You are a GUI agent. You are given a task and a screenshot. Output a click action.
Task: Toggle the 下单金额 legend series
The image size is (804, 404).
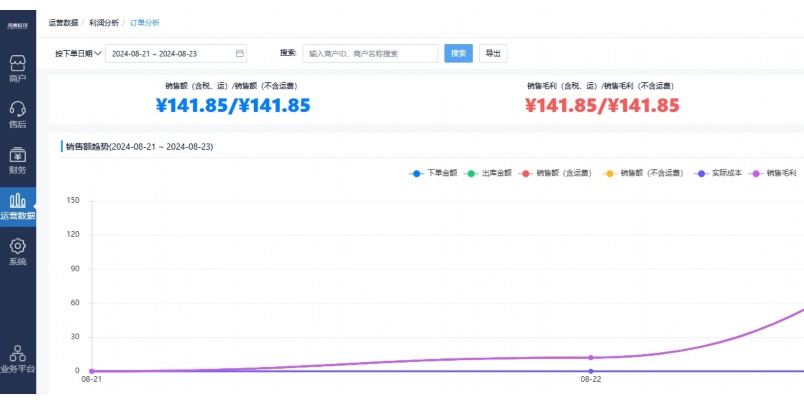(x=433, y=173)
